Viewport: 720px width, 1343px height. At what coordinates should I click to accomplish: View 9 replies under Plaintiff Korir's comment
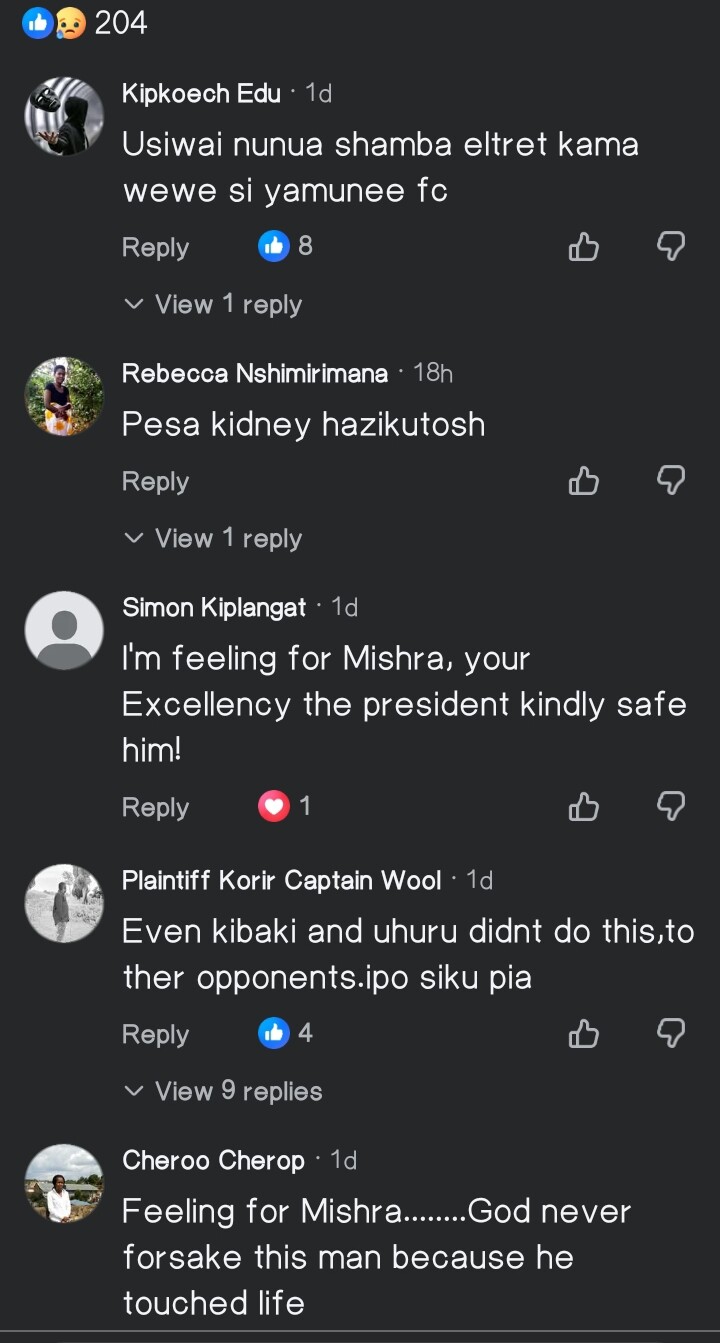(x=223, y=1091)
